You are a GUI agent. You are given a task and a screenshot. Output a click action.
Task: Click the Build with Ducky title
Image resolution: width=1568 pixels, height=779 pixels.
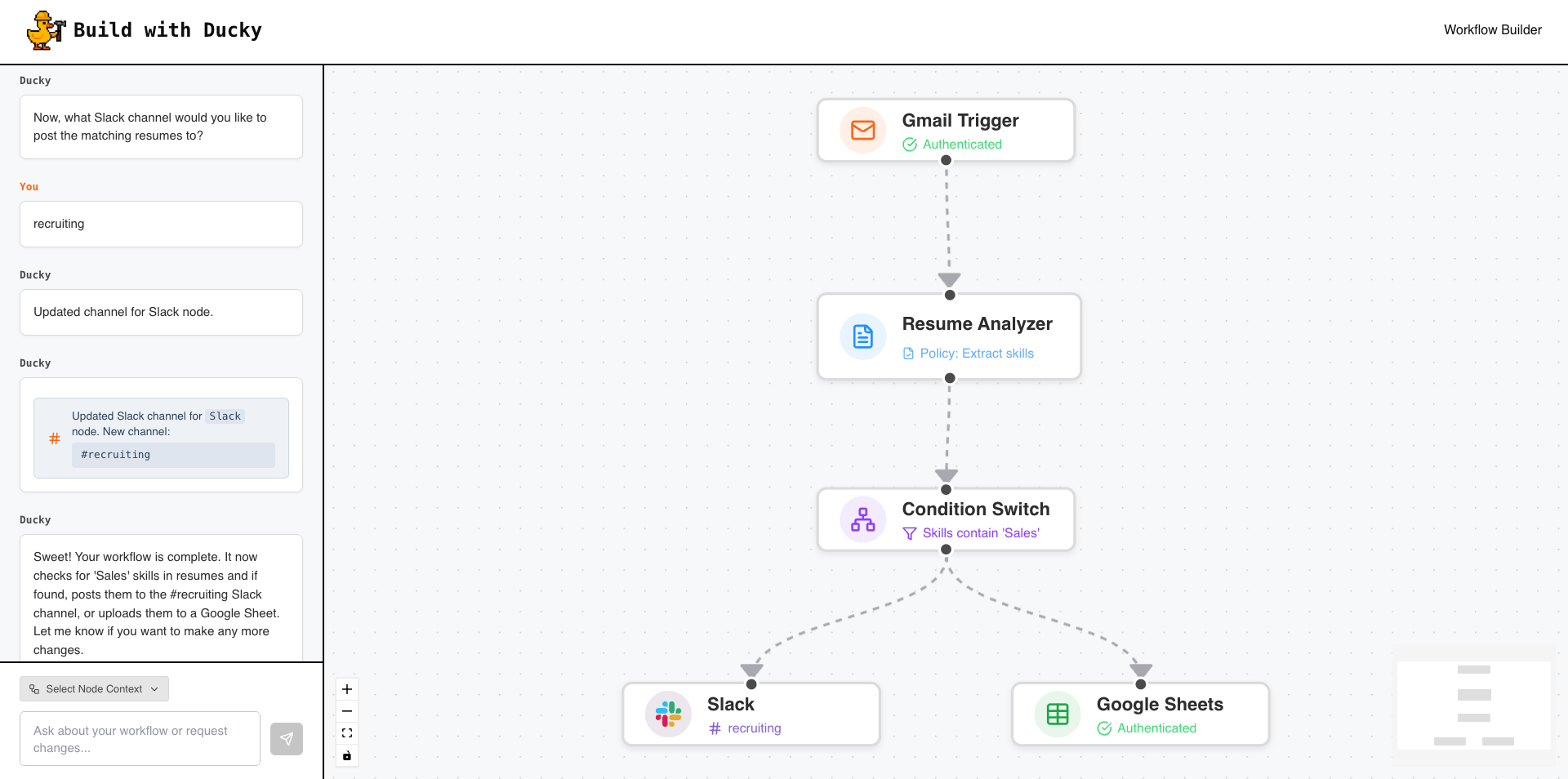167,30
